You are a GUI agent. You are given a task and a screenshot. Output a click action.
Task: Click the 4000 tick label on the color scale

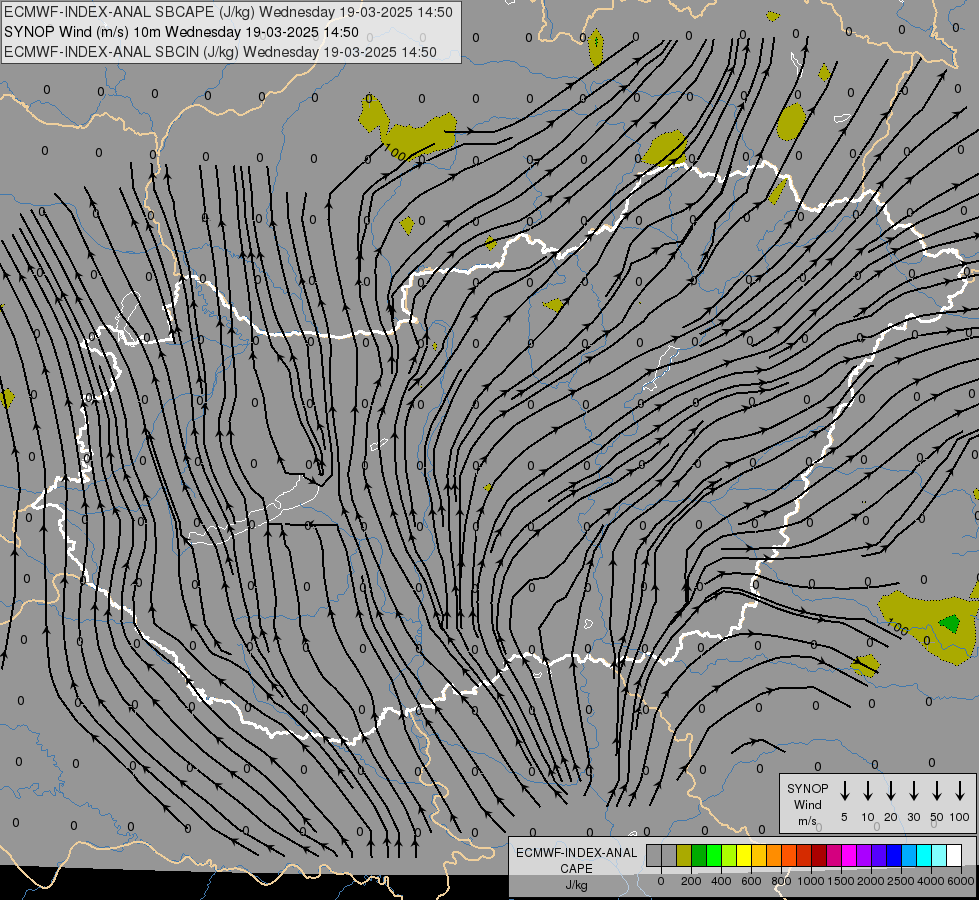(x=931, y=881)
